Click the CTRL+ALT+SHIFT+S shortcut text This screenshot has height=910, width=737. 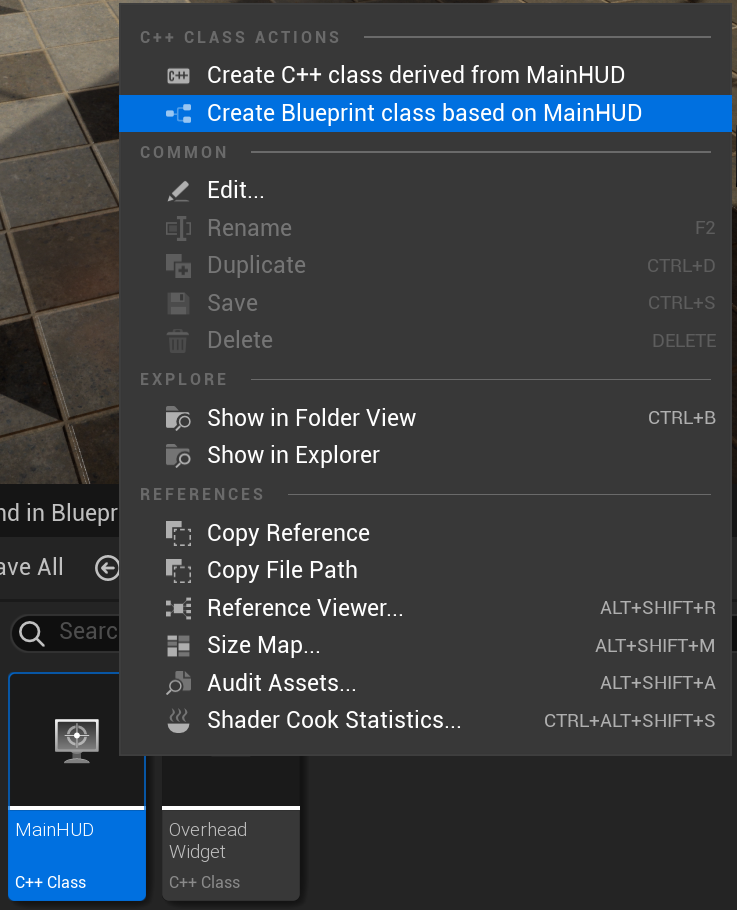tap(630, 721)
